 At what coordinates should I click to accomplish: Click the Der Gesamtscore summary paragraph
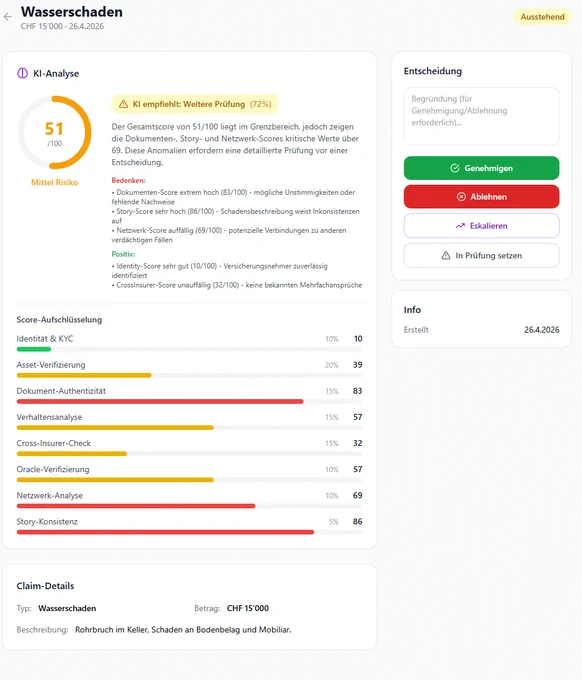235,144
